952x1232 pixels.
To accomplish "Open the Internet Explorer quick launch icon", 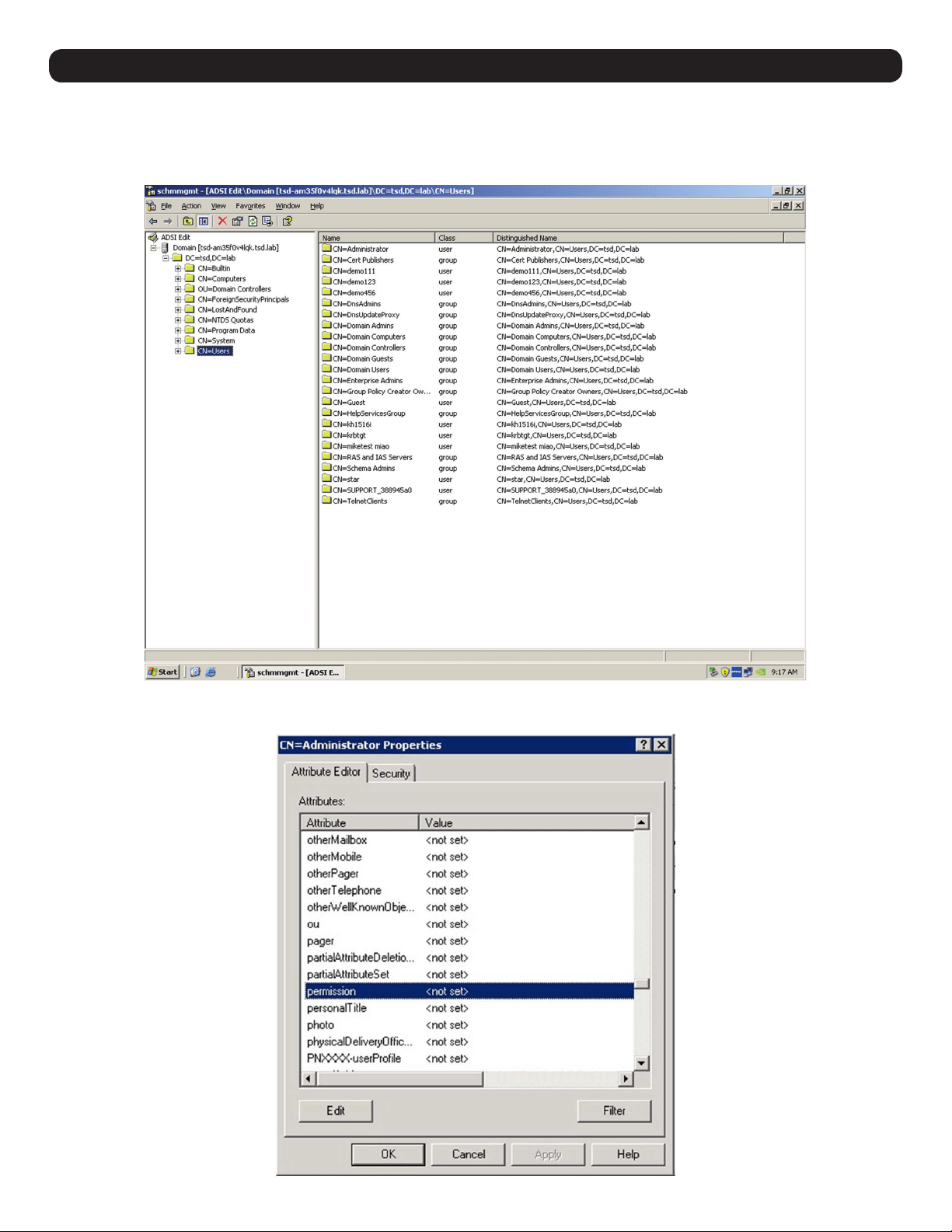I will click(x=211, y=672).
